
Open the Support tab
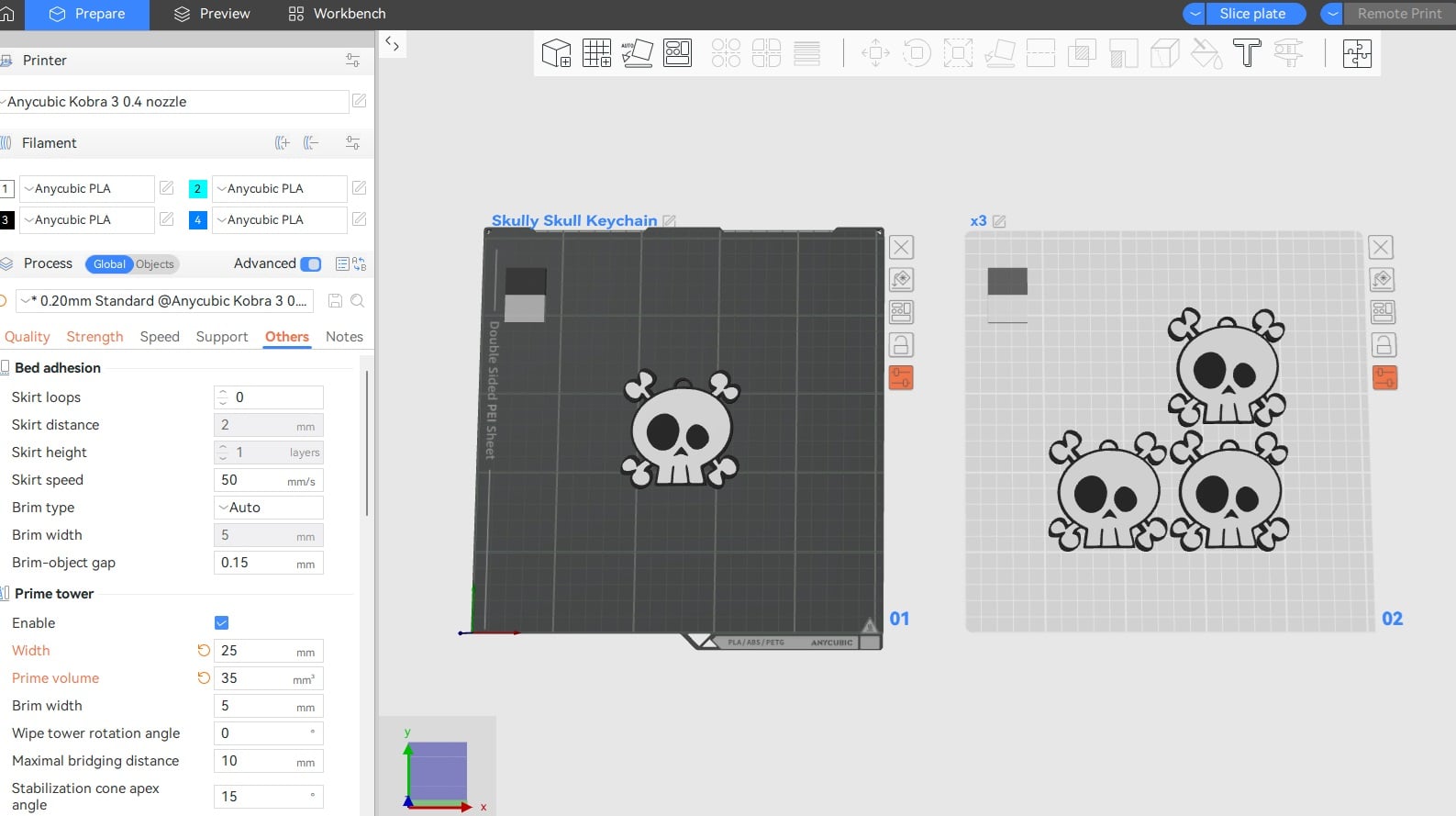pos(222,337)
